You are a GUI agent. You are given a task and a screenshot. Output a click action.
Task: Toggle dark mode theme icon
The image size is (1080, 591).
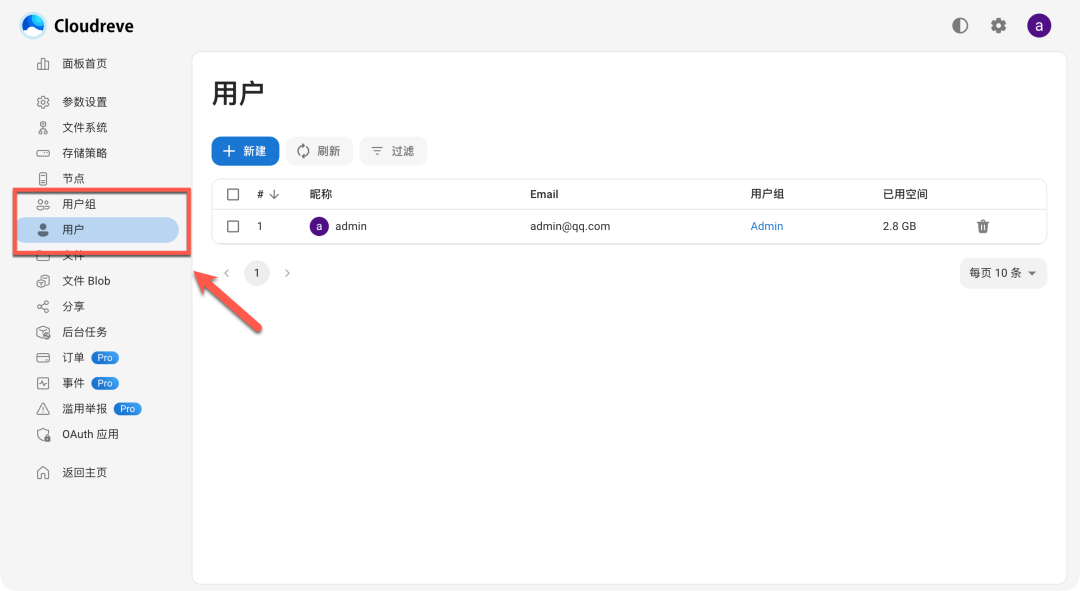pyautogui.click(x=960, y=26)
